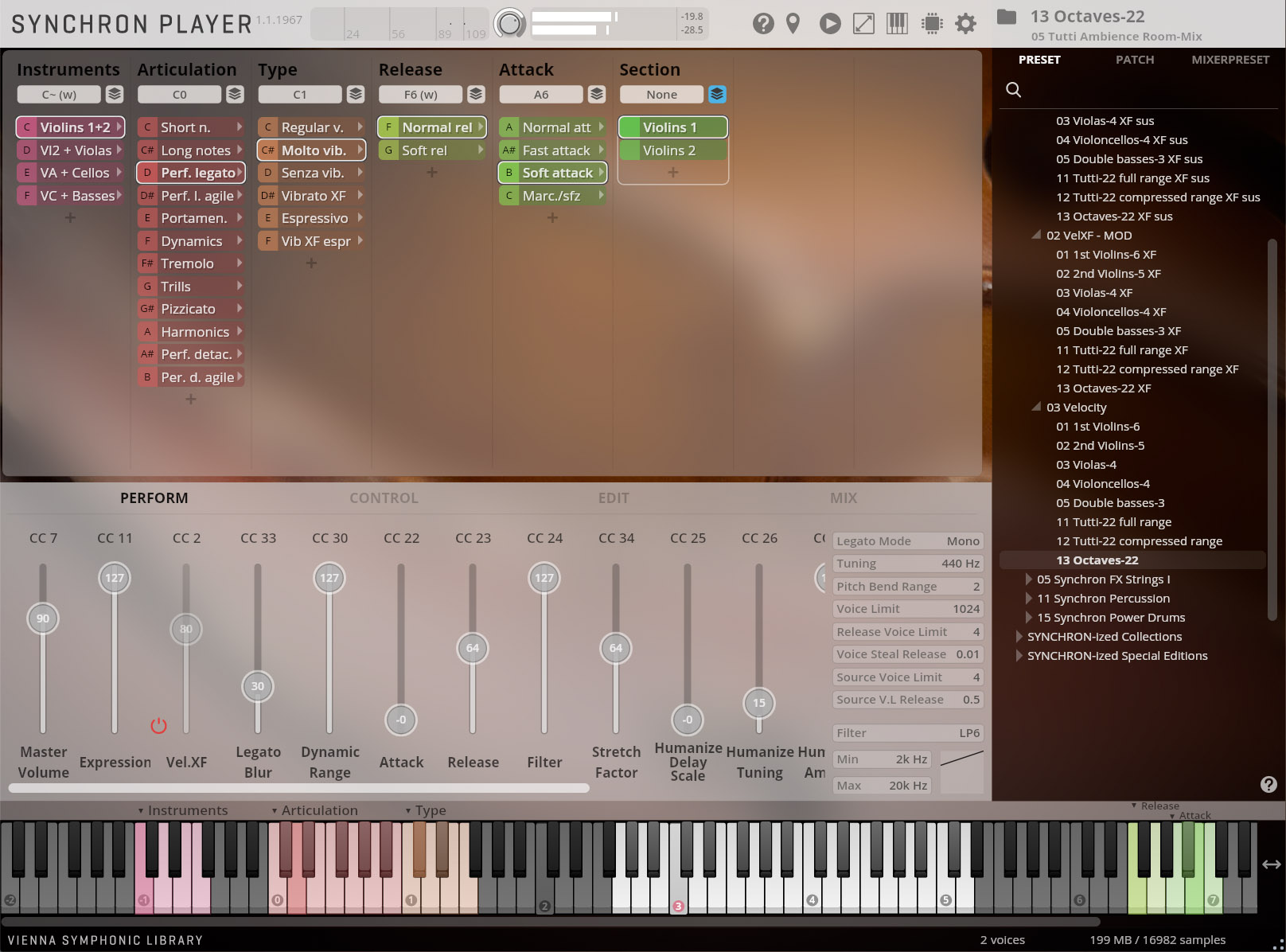Select the Espressivo type

pos(311,218)
